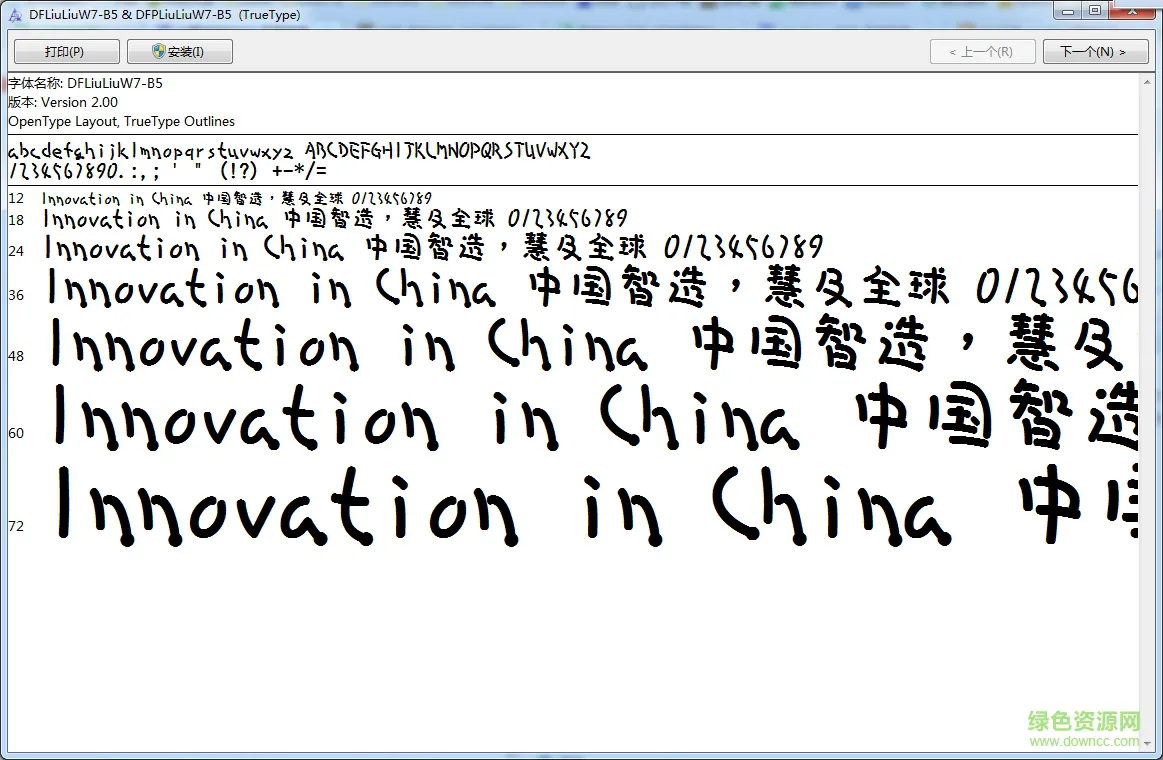The height and width of the screenshot is (760, 1163).
Task: Click the vertical scrollbar track
Action: click(x=1147, y=412)
